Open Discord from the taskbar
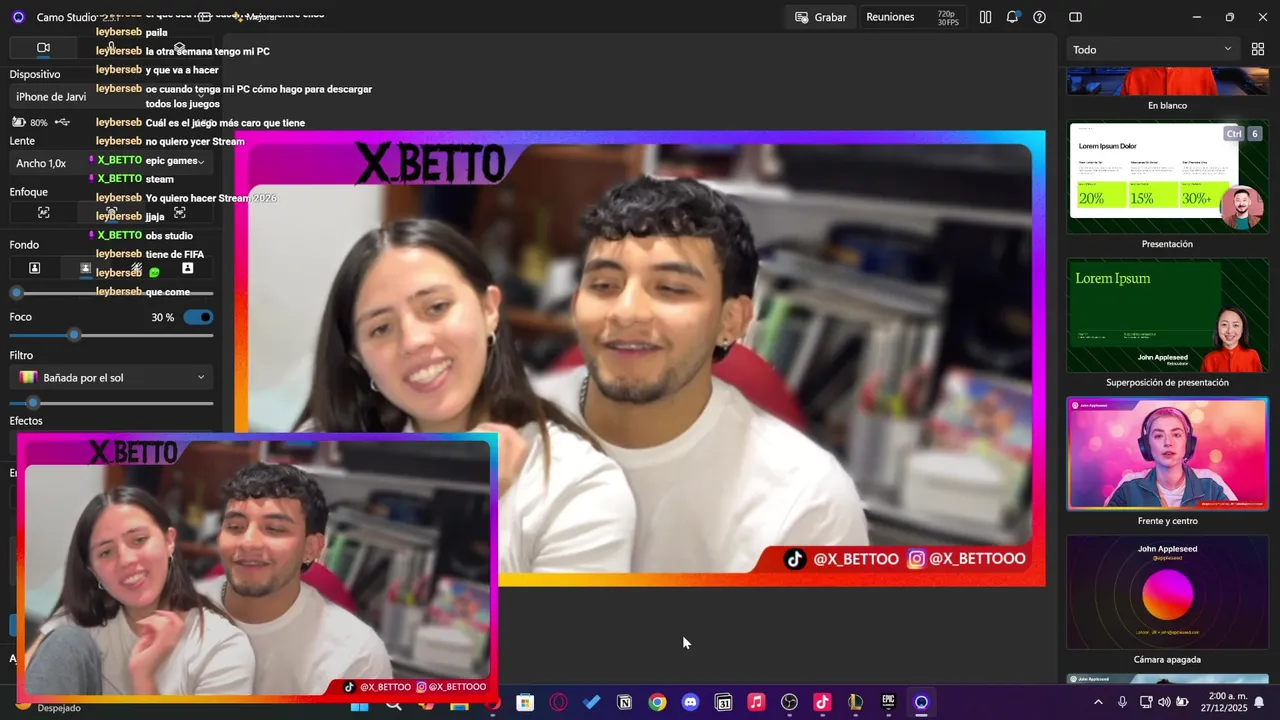Screen dimensions: 1280x720 [690, 702]
